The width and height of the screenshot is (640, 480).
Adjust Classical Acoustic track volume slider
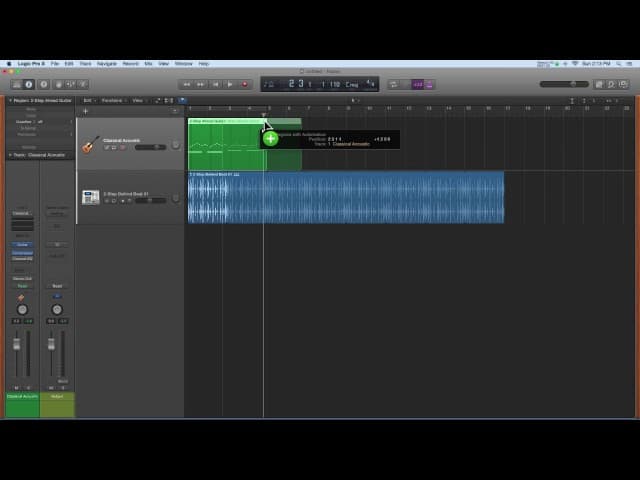pos(150,147)
